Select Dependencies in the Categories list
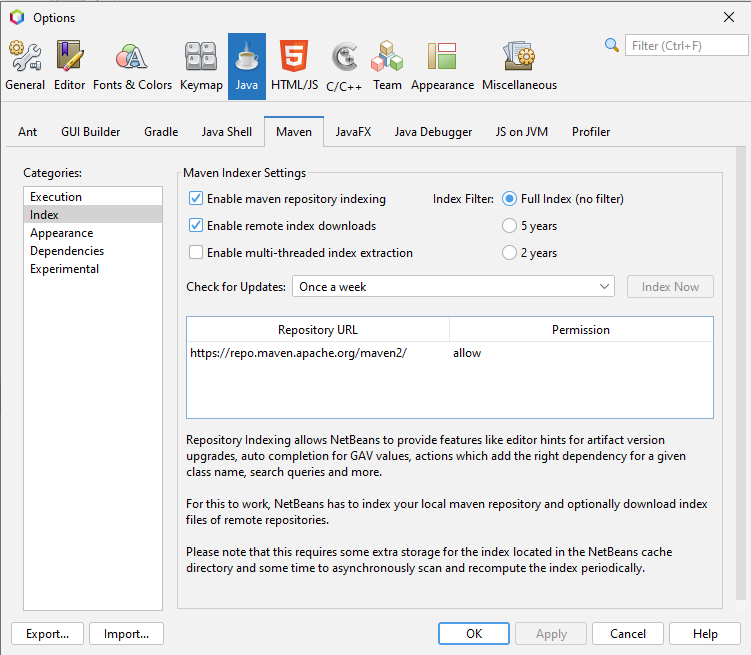 click(x=67, y=251)
